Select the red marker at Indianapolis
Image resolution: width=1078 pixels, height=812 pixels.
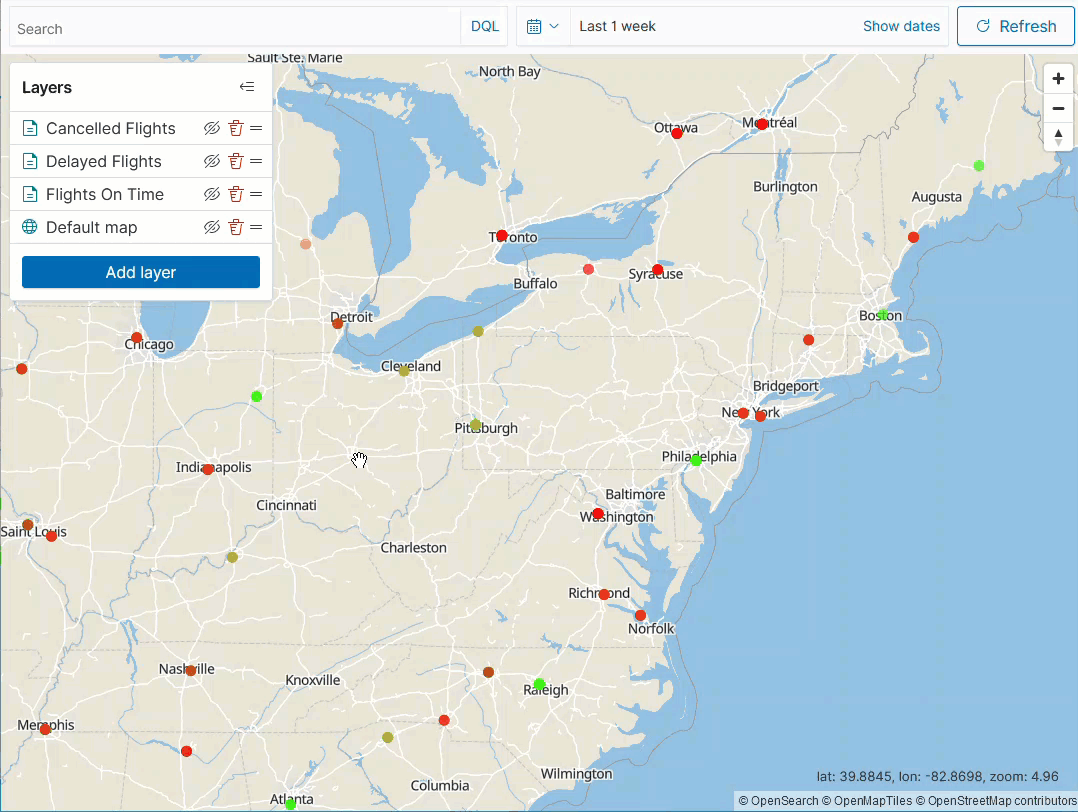(208, 469)
